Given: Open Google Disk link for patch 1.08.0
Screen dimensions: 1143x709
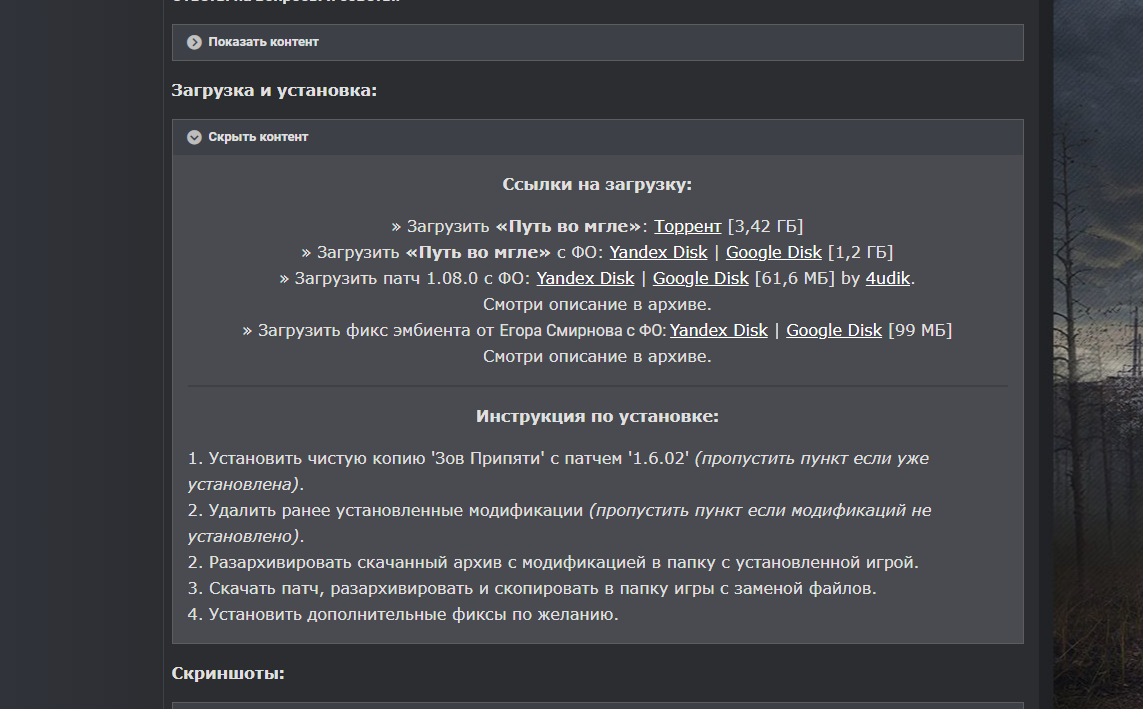Looking at the screenshot, I should (701, 278).
